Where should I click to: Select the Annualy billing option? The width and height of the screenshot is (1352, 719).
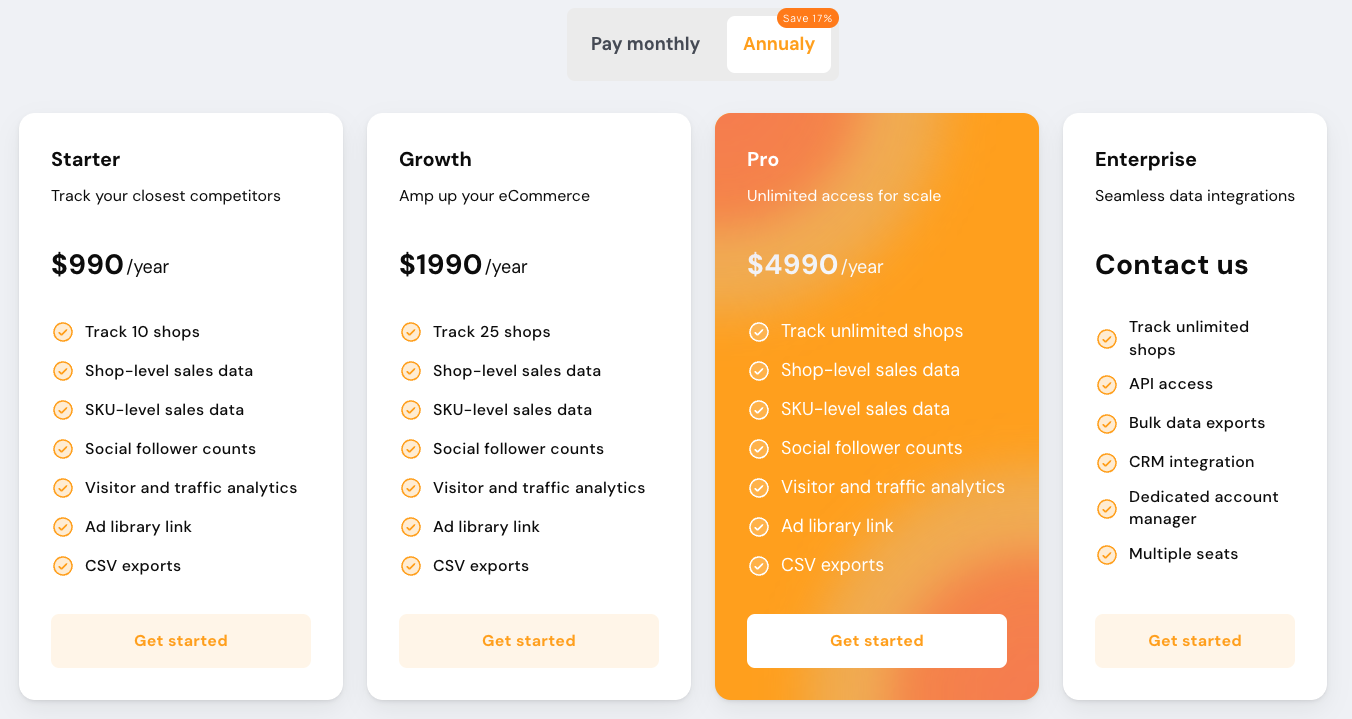(x=778, y=44)
